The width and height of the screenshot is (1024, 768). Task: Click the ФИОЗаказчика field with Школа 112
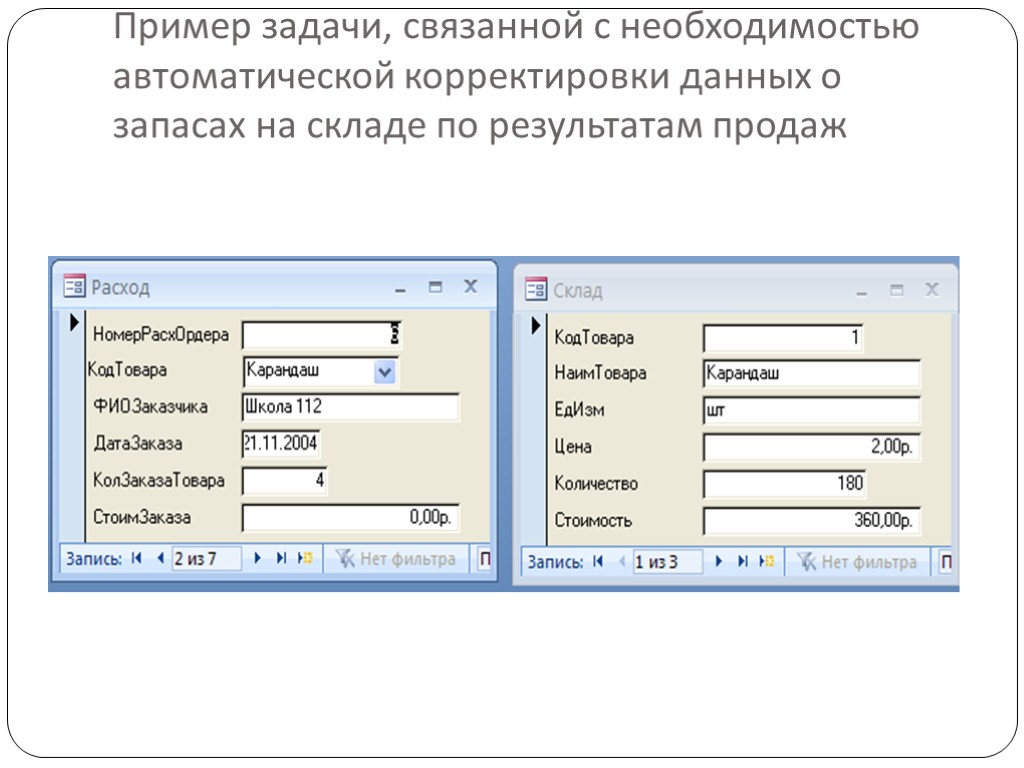pyautogui.click(x=351, y=407)
